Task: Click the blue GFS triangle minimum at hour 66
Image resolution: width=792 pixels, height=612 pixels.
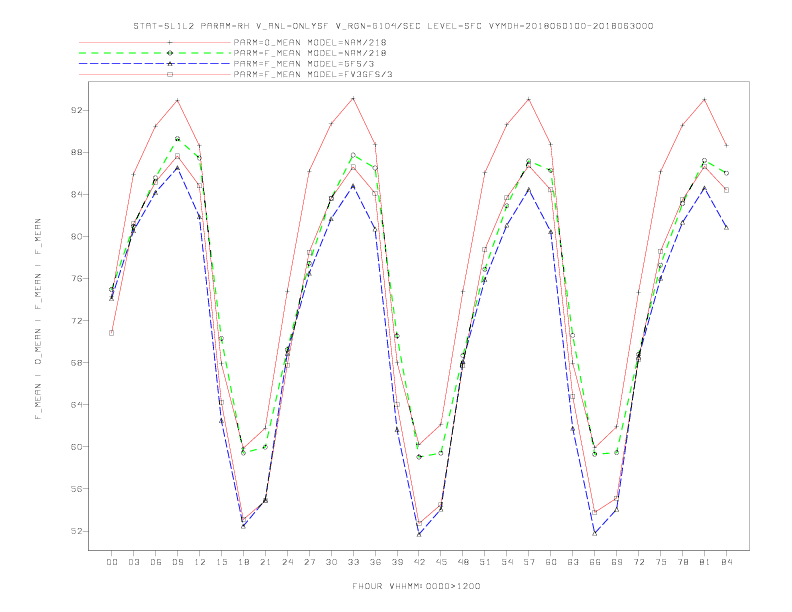Action: click(x=595, y=533)
